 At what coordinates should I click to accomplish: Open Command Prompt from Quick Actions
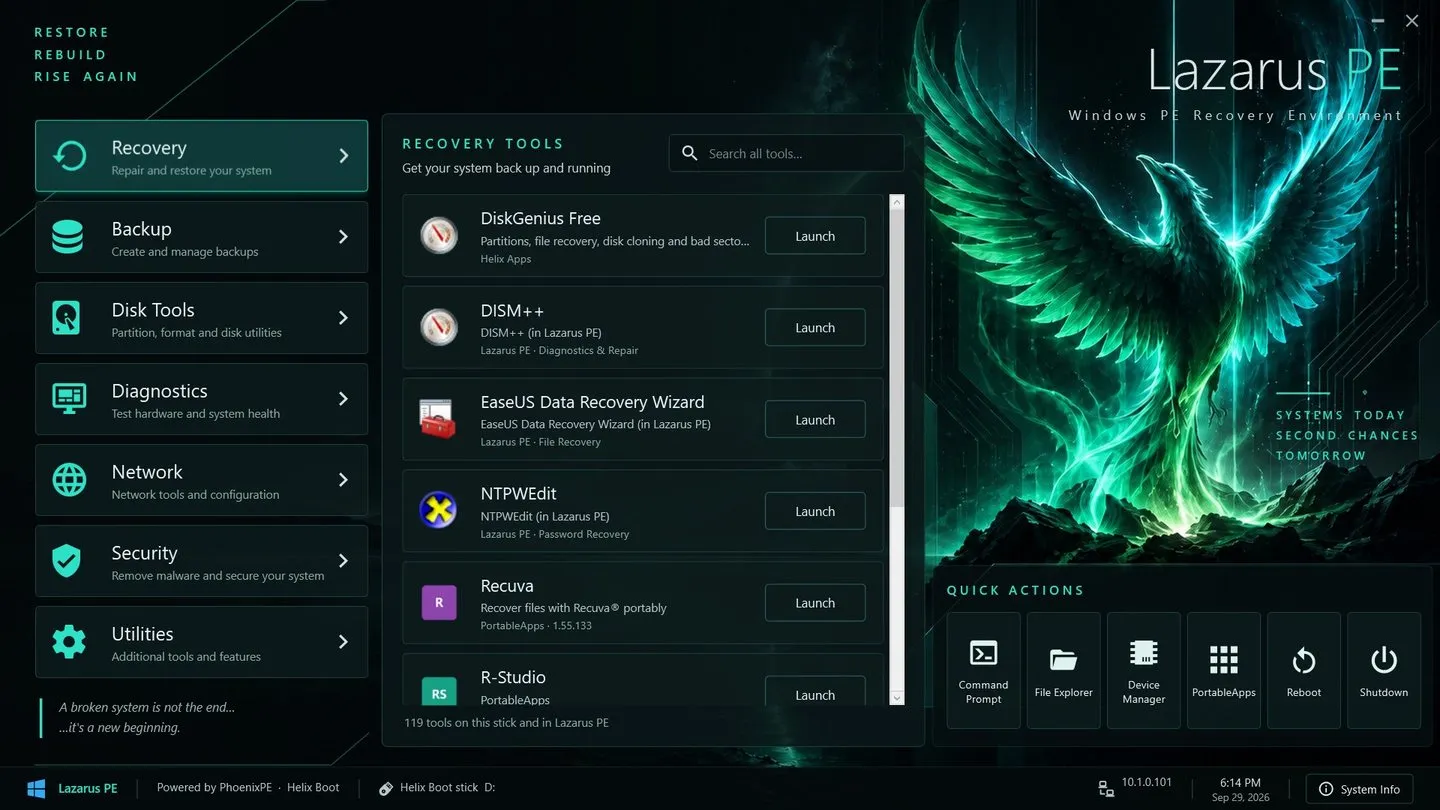click(984, 670)
